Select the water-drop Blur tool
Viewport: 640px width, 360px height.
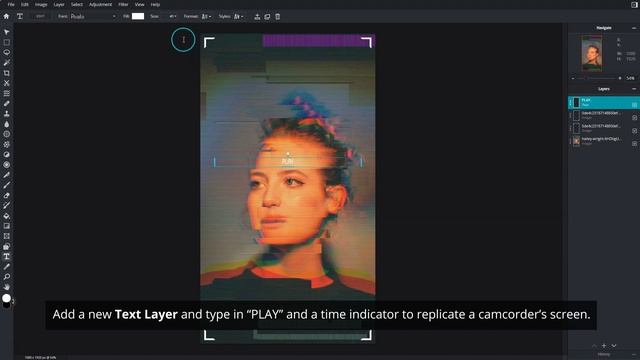coord(7,124)
